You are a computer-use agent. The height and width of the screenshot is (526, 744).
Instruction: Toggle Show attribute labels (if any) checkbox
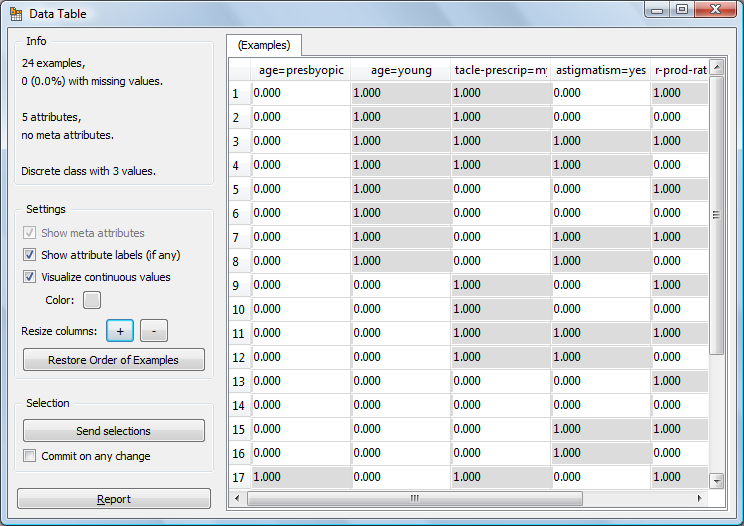[x=29, y=255]
